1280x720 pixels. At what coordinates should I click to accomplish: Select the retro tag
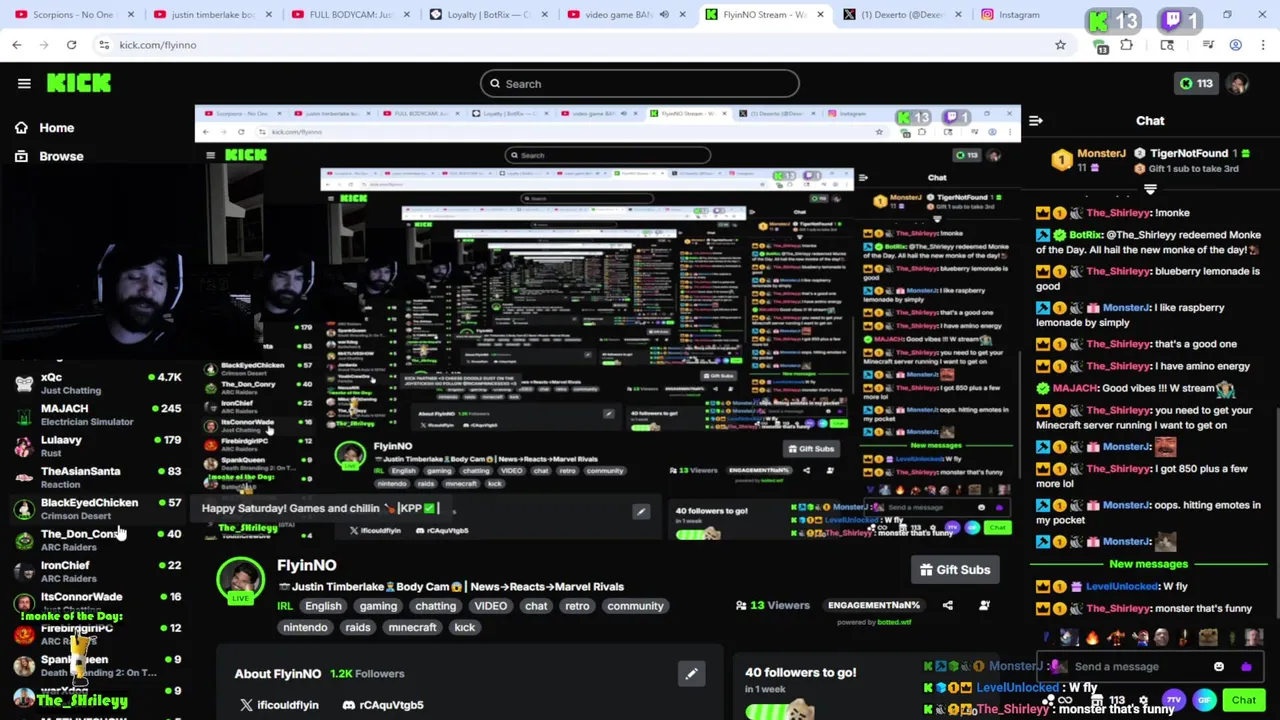[577, 606]
